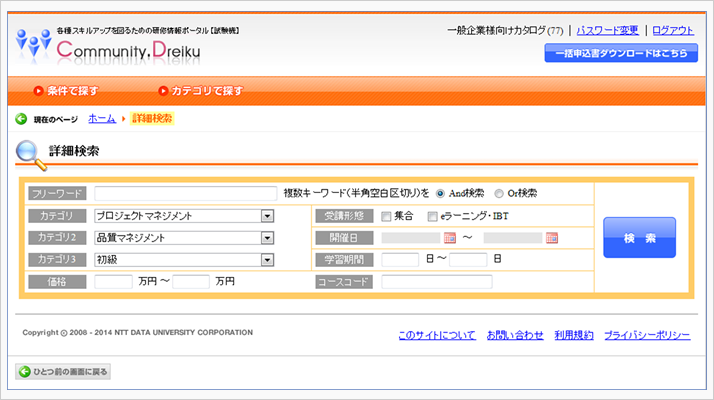Click the フリーワード text field
Viewport: 714px width, 400px height.
(186, 194)
